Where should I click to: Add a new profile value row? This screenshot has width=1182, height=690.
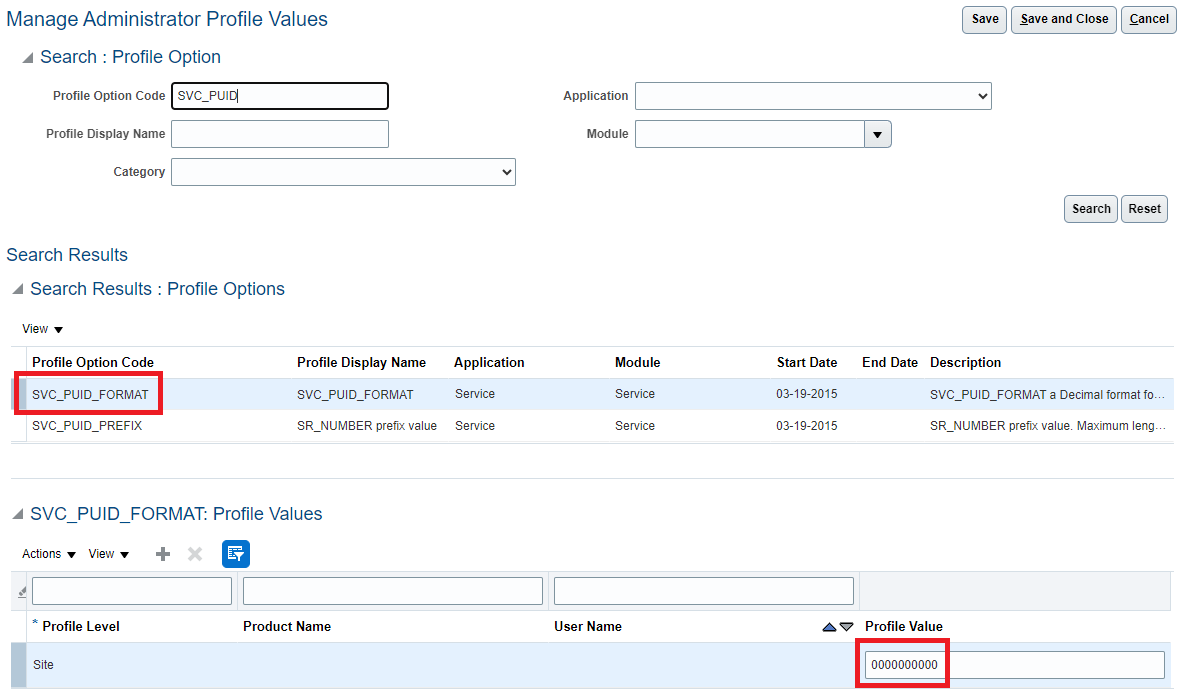click(x=162, y=553)
